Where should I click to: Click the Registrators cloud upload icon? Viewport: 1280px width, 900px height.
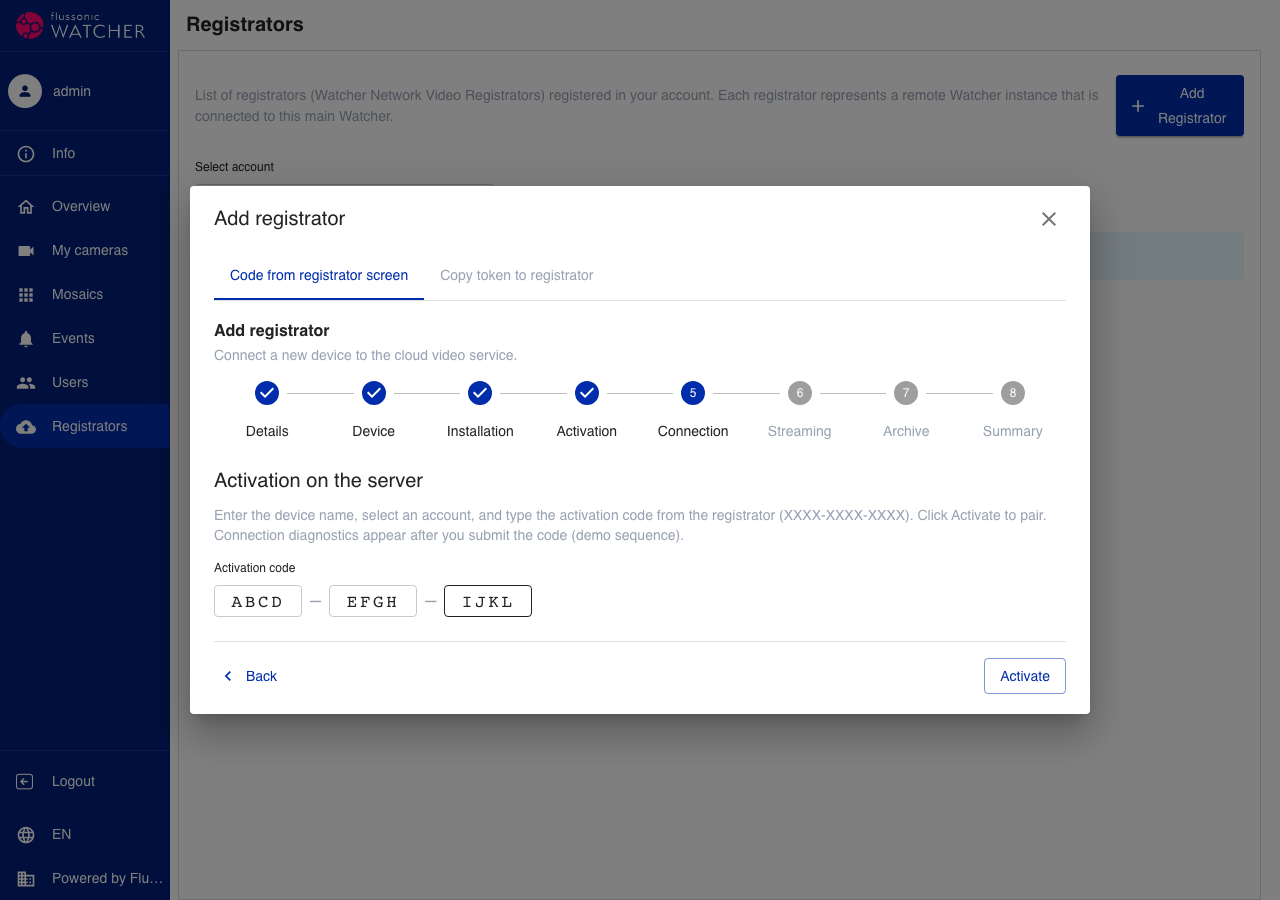coord(26,427)
